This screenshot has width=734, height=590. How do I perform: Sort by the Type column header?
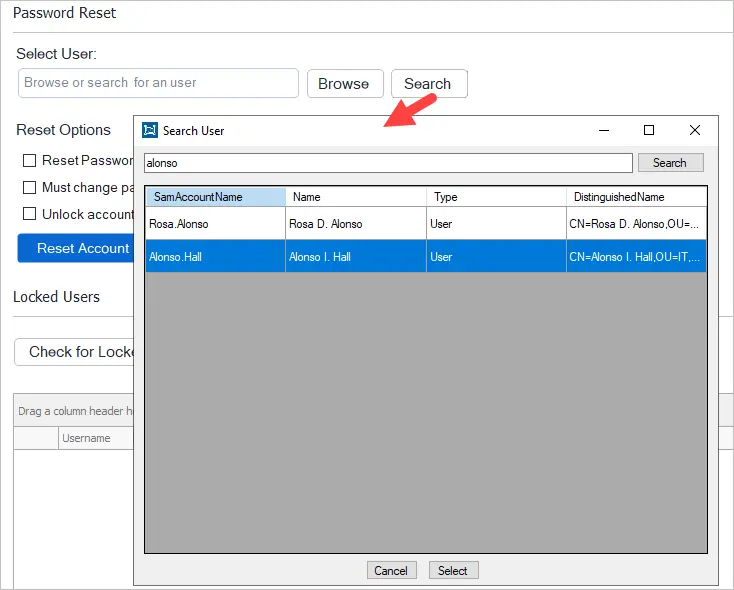[x=496, y=197]
